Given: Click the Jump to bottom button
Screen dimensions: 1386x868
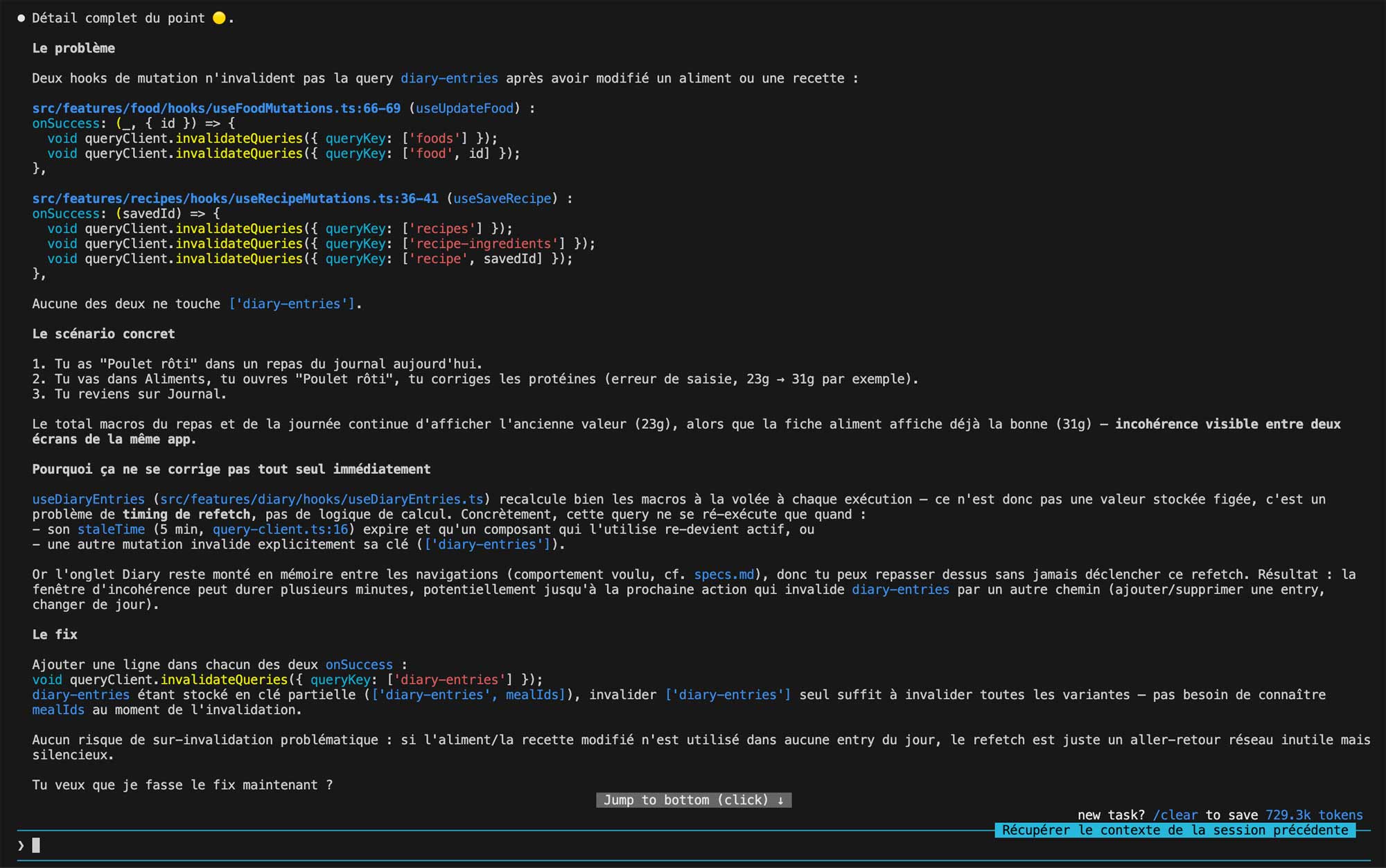Looking at the screenshot, I should coord(694,800).
